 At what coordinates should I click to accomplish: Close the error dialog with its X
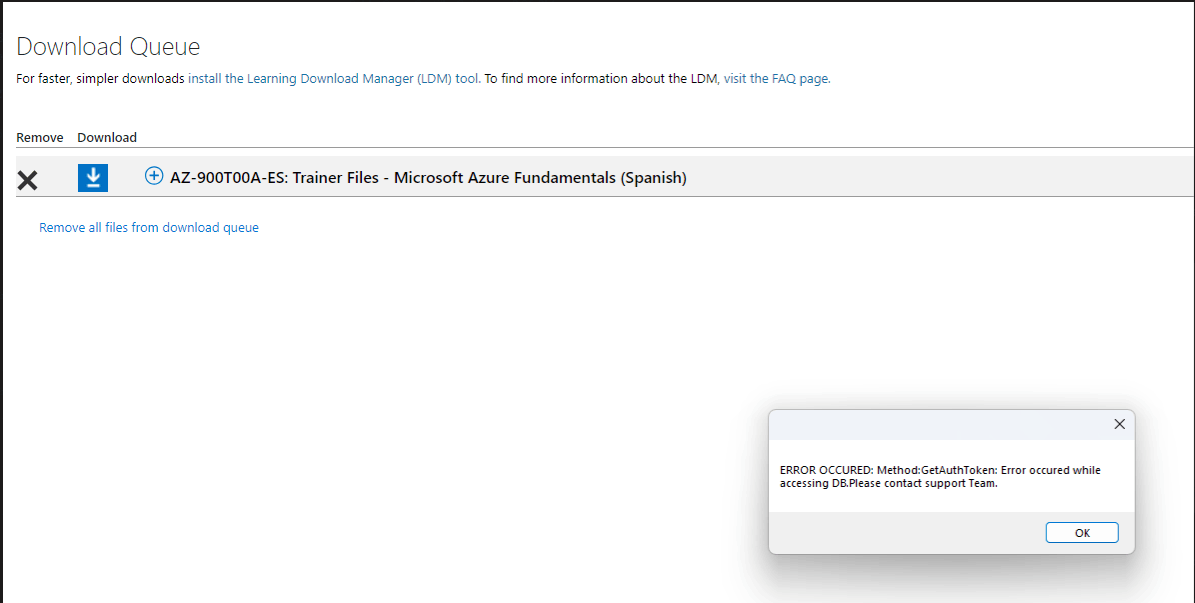tap(1119, 424)
